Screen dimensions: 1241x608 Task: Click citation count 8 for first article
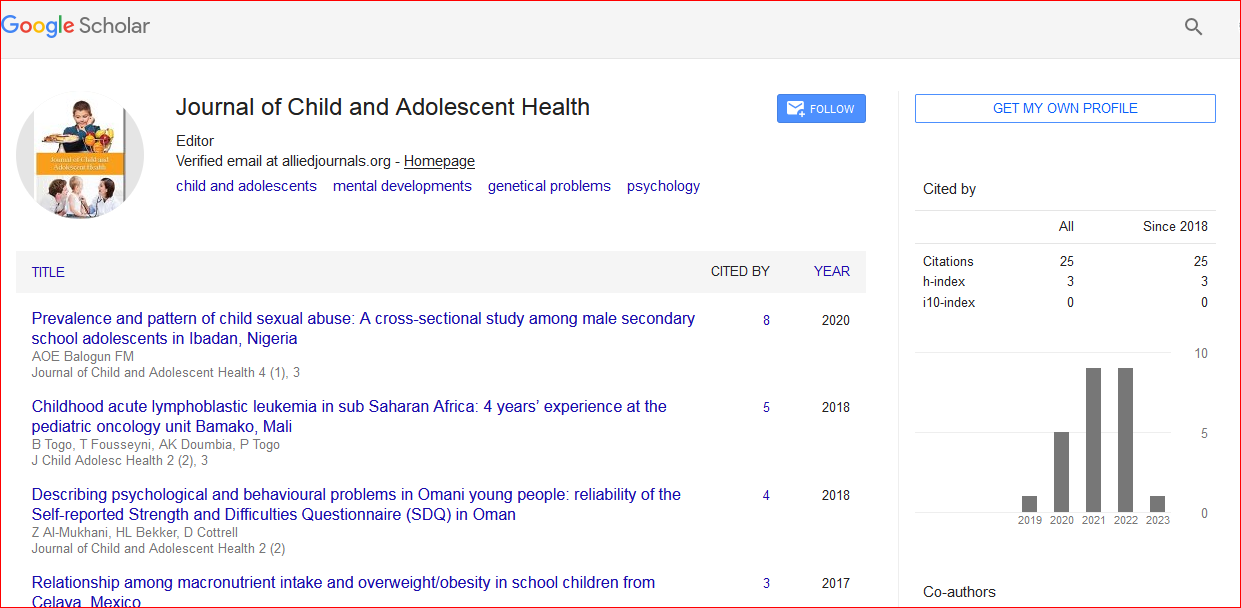766,321
